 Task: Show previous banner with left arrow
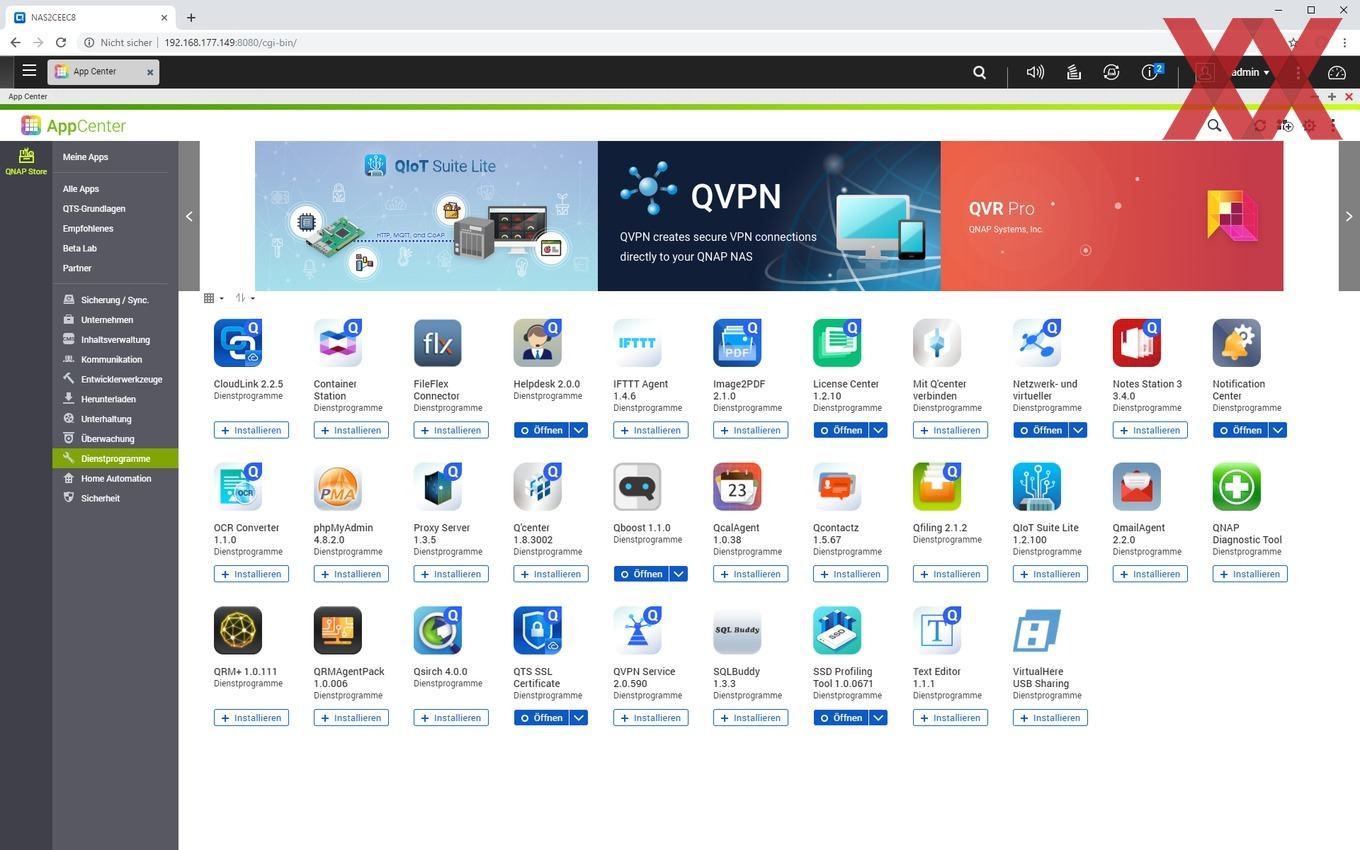[189, 216]
